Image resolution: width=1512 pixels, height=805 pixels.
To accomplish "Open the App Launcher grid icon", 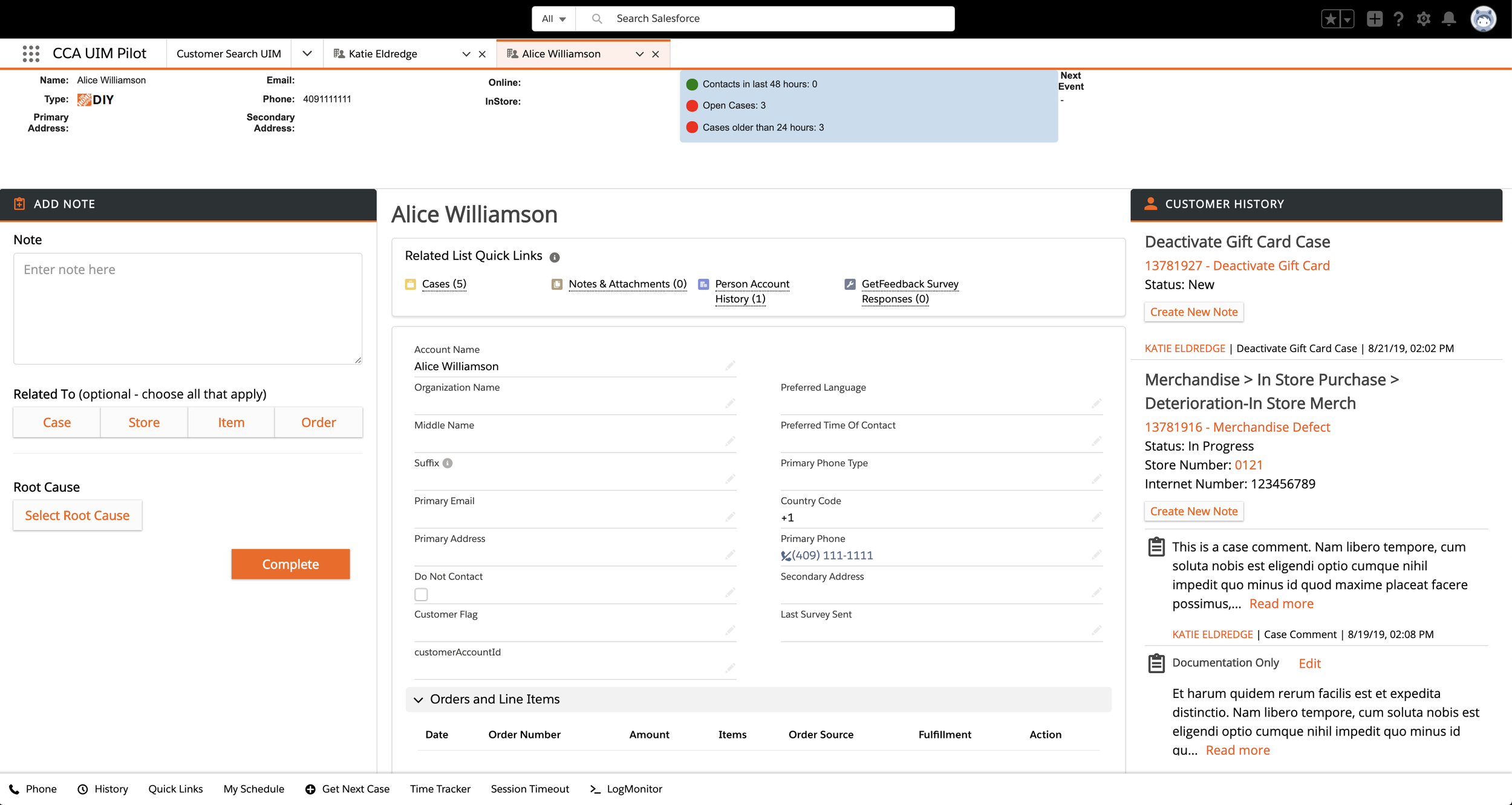I will 31,54.
